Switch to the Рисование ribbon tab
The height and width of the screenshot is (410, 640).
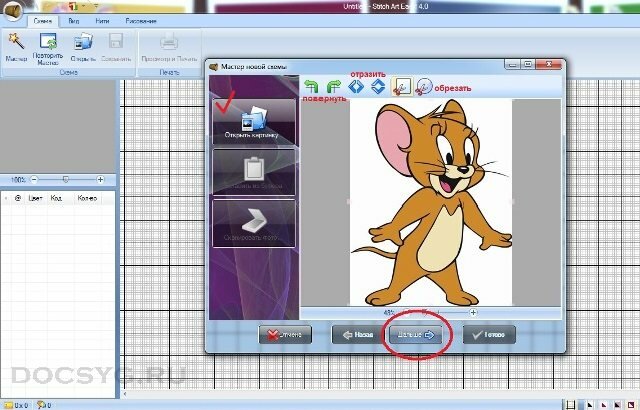(140, 21)
